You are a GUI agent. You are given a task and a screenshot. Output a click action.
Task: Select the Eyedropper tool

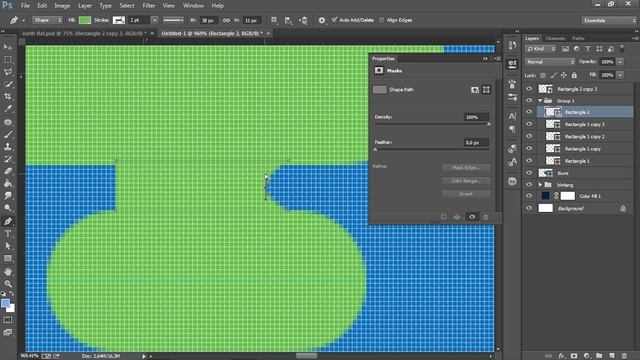point(8,109)
